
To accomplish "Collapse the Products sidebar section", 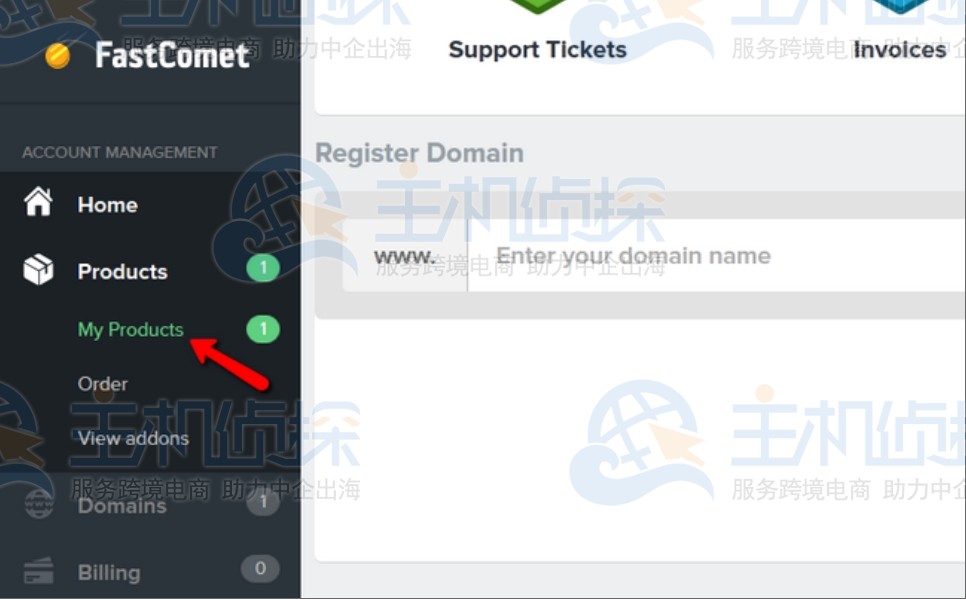I will (x=150, y=270).
